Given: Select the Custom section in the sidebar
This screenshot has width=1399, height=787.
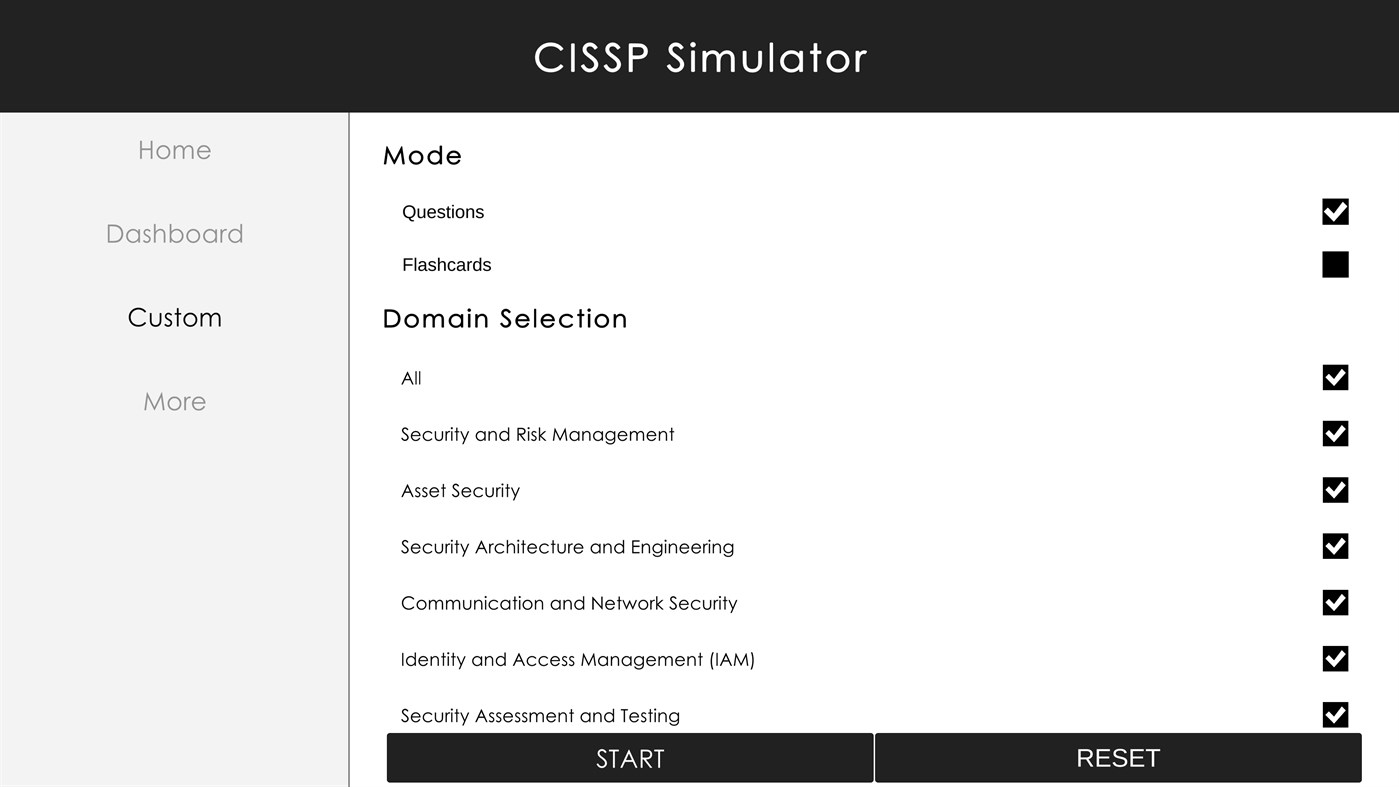Looking at the screenshot, I should (x=174, y=317).
